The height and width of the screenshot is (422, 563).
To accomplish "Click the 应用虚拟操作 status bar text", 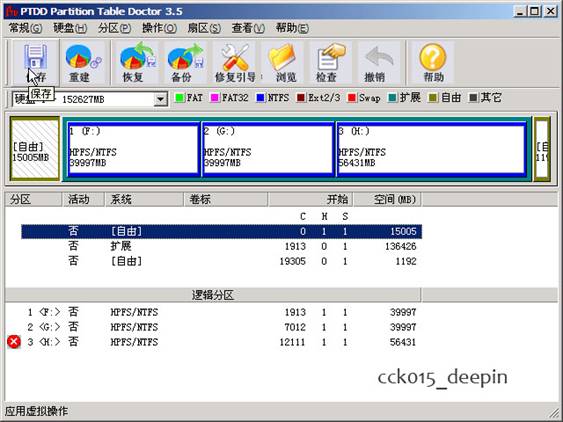I will pos(36,411).
